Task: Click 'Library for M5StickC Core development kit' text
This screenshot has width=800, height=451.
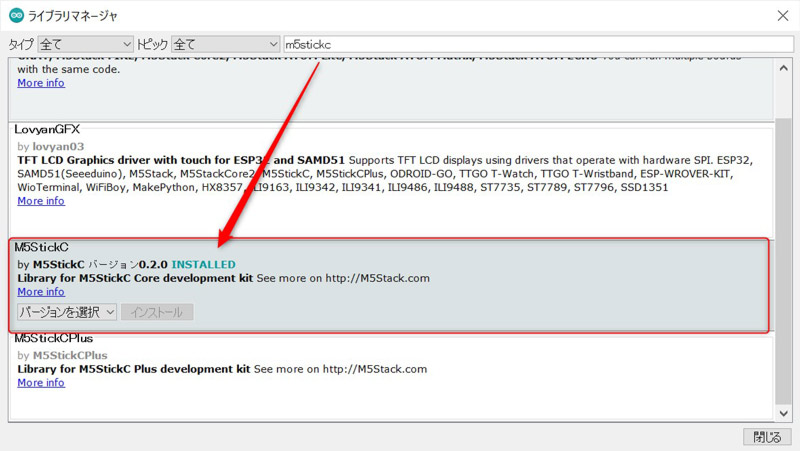Action: click(x=135, y=278)
